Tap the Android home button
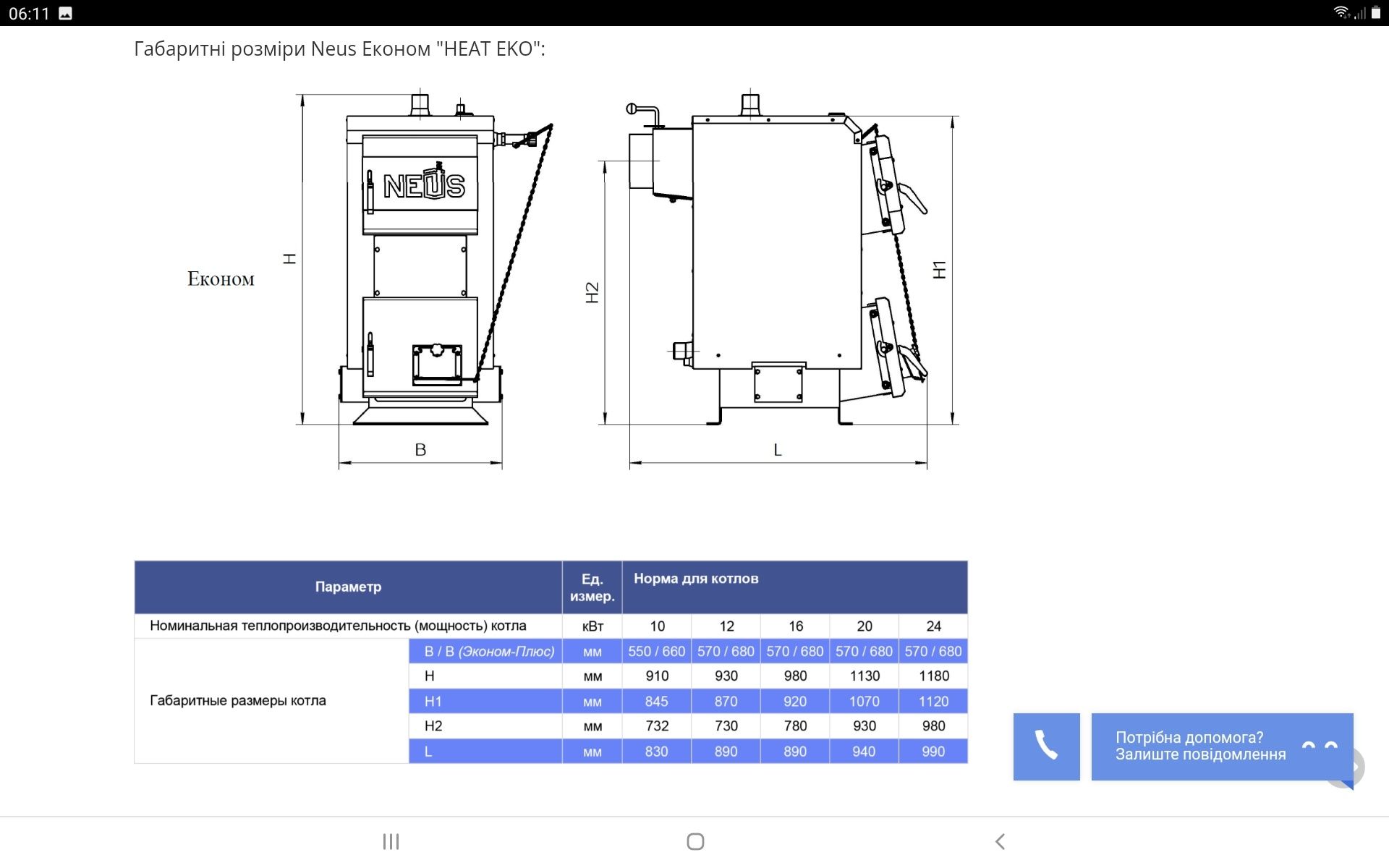The height and width of the screenshot is (868, 1389). tap(695, 841)
